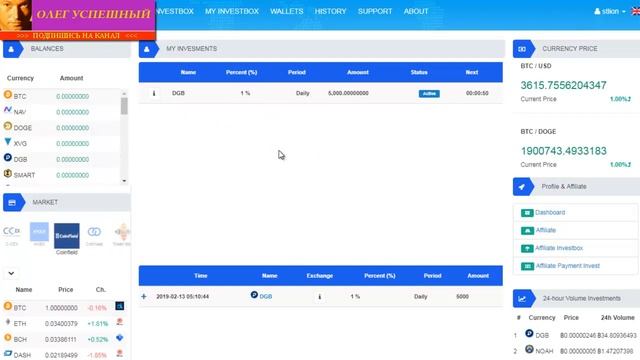Click the BTC market row chart icon

[120, 306]
